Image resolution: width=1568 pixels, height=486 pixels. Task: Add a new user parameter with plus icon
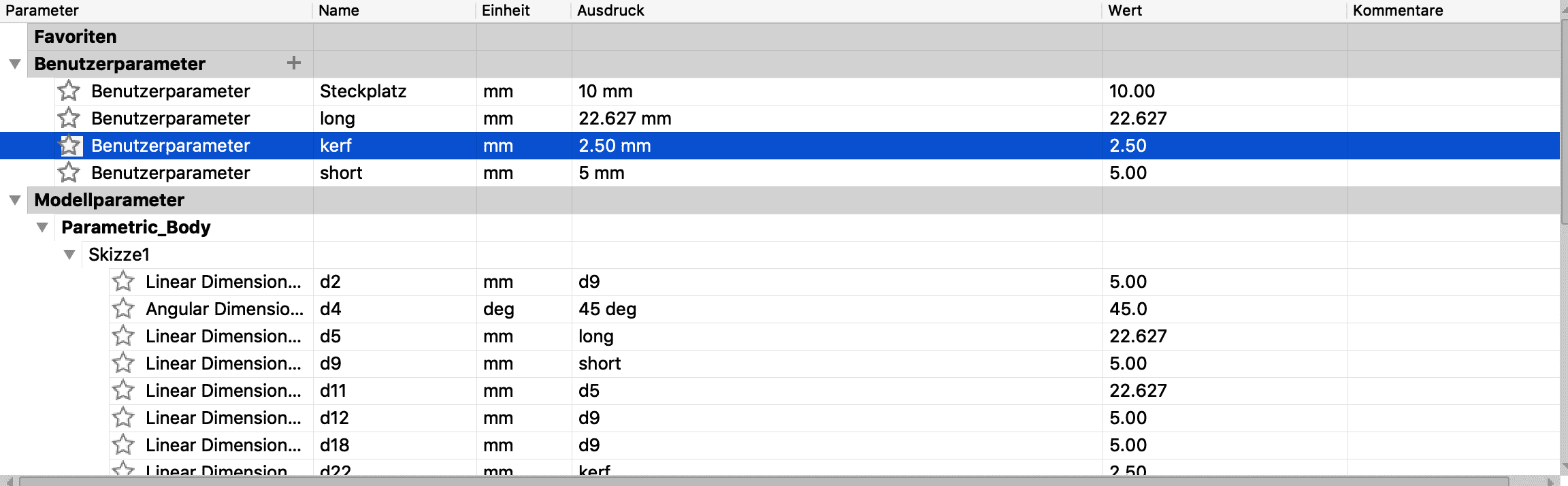(294, 63)
